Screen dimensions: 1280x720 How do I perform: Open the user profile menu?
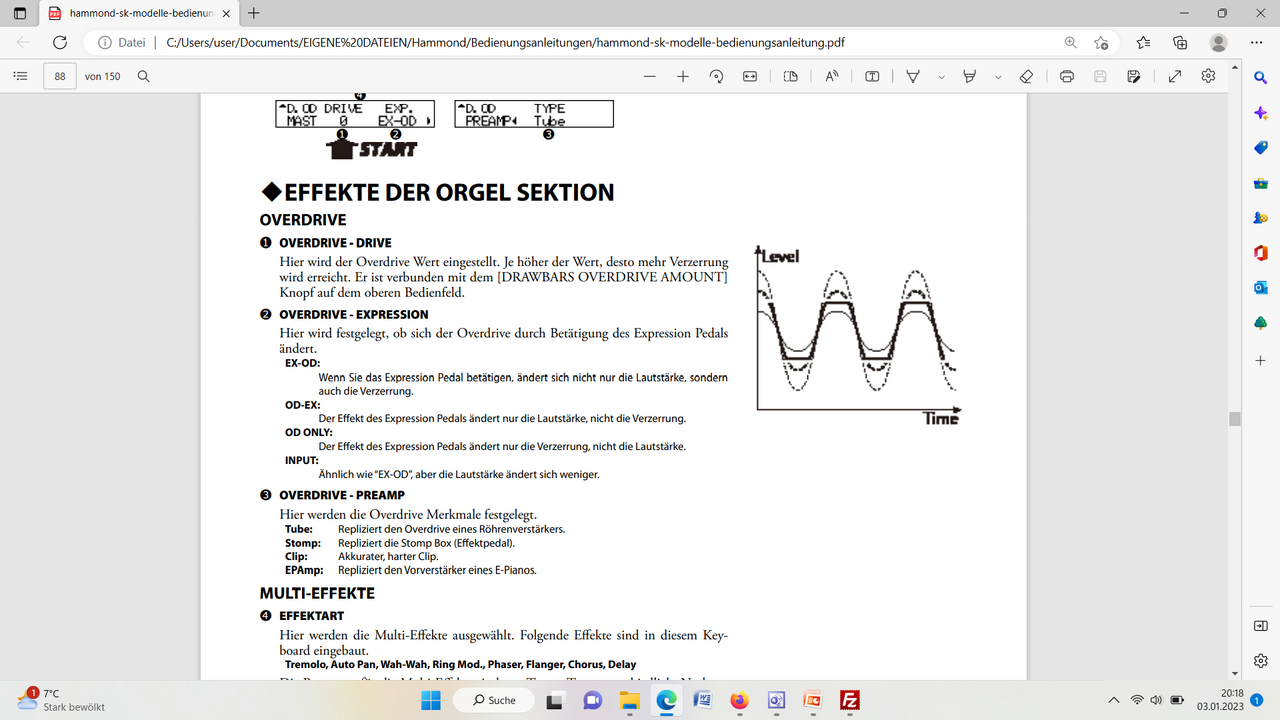point(1218,43)
